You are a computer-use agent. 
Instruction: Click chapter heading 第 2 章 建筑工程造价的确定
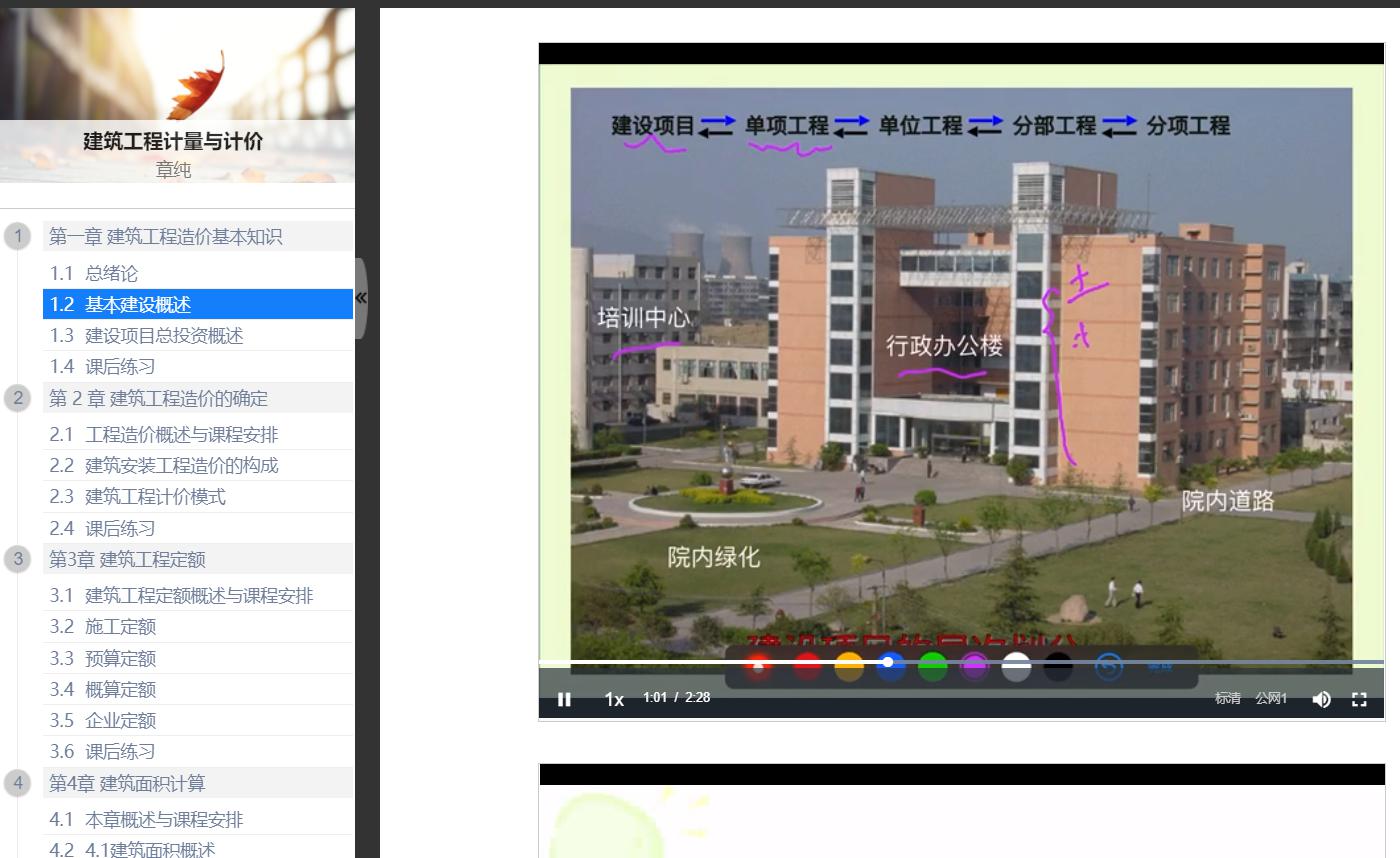click(198, 398)
